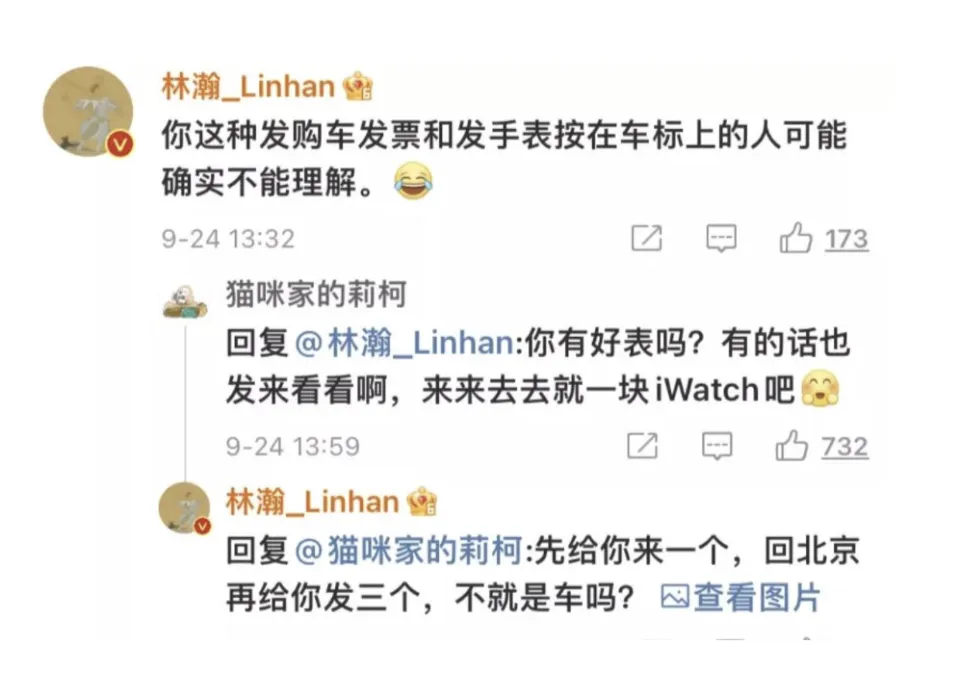
Task: Click the like count 732
Action: [x=845, y=447]
